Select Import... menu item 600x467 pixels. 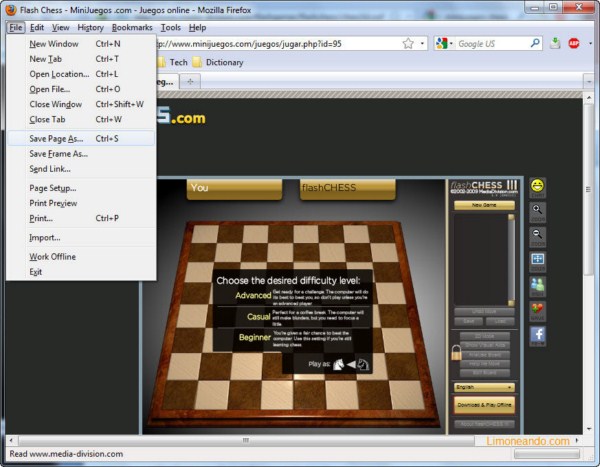[x=81, y=238]
